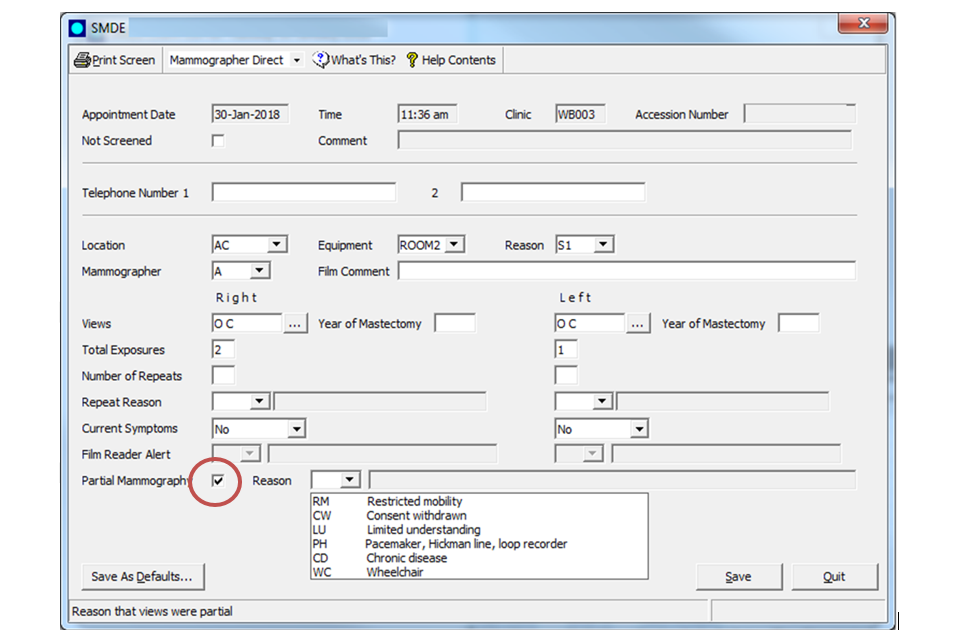Click into the Film Comment field
This screenshot has height=640, width=960.
tap(626, 271)
